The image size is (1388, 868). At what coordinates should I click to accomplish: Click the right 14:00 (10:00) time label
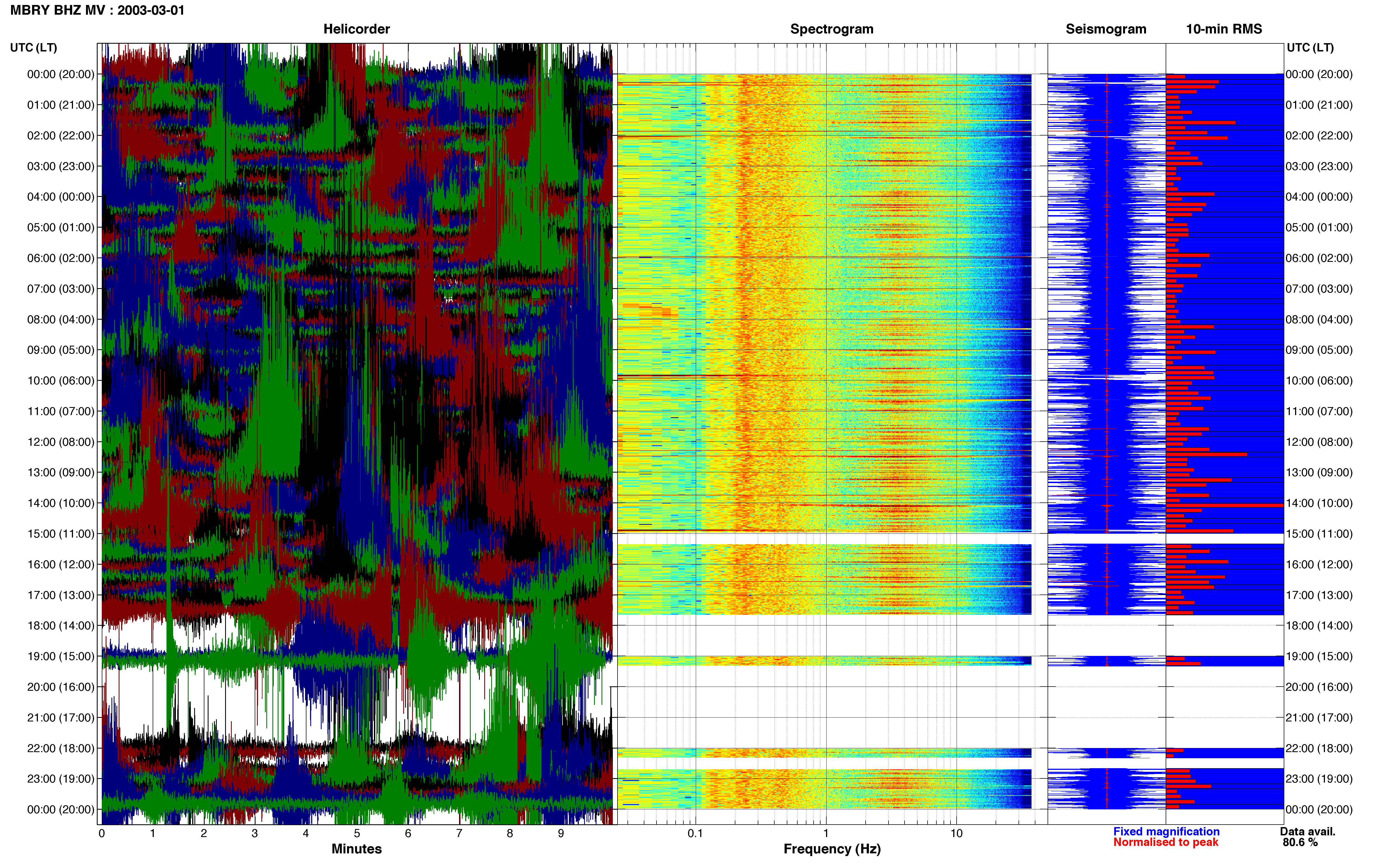tap(1319, 503)
